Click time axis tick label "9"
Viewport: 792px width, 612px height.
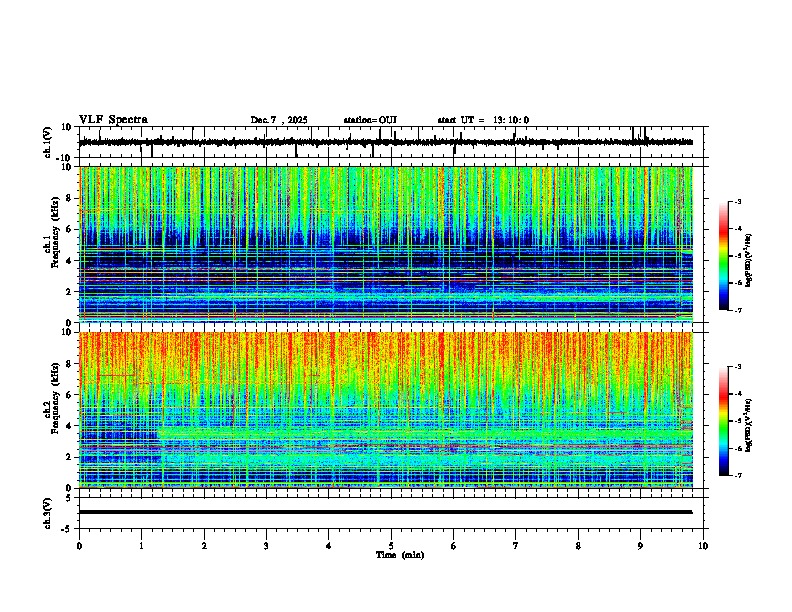coord(640,546)
